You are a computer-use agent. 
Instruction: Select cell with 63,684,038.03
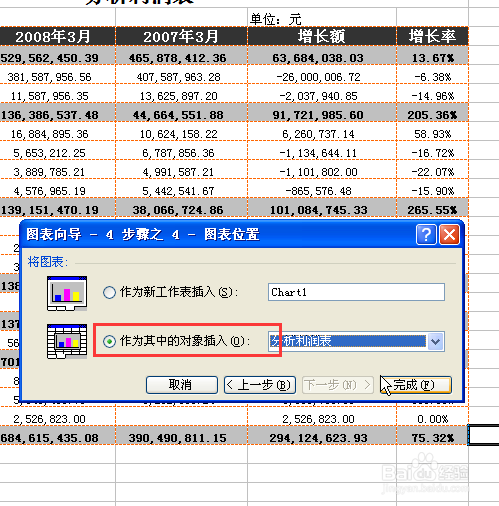pyautogui.click(x=322, y=55)
